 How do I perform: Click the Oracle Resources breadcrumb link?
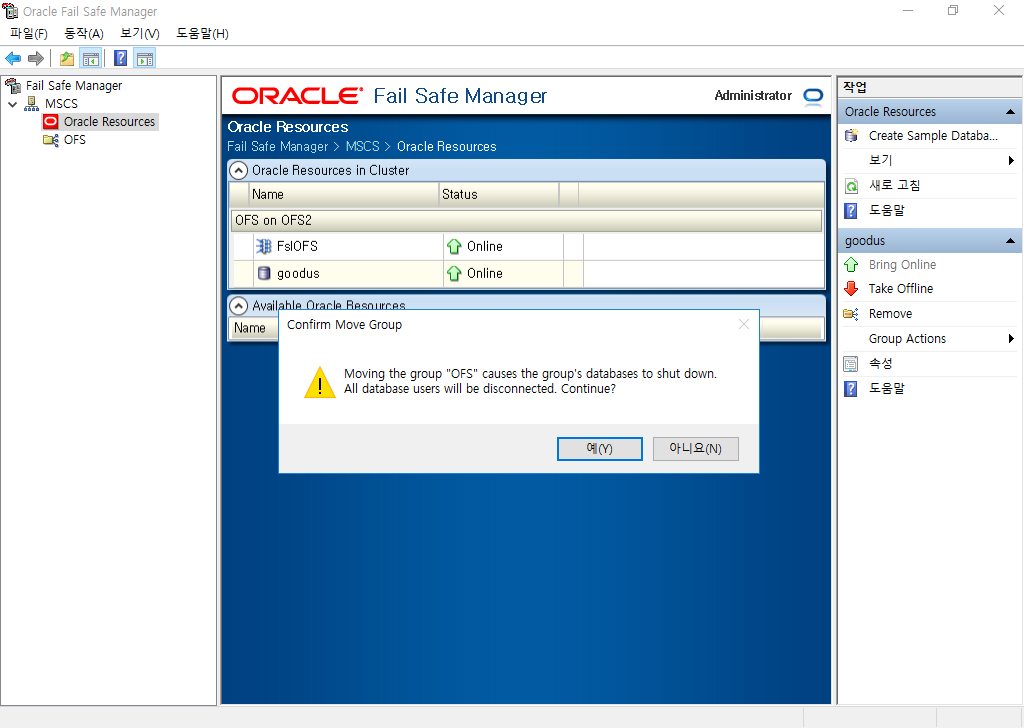[x=447, y=147]
